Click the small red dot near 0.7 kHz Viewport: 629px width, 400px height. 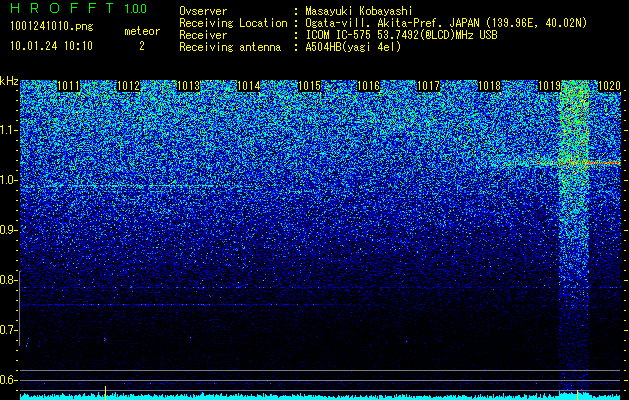(105, 339)
